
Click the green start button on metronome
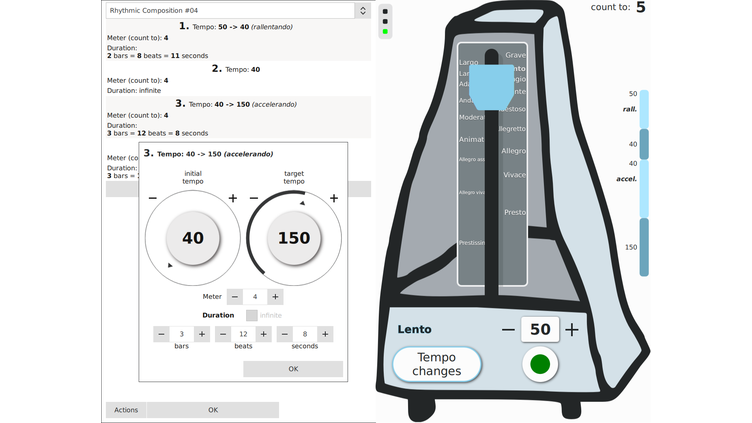pyautogui.click(x=540, y=364)
